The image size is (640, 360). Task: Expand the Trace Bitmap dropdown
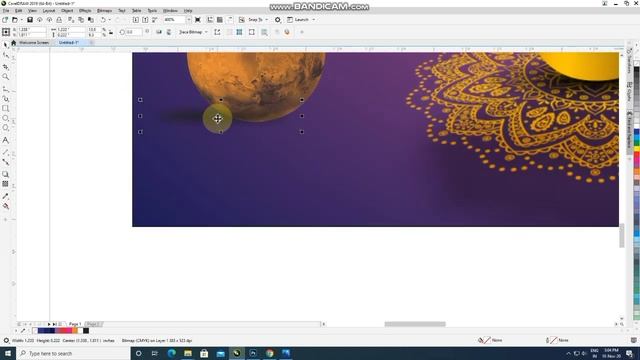pos(206,32)
